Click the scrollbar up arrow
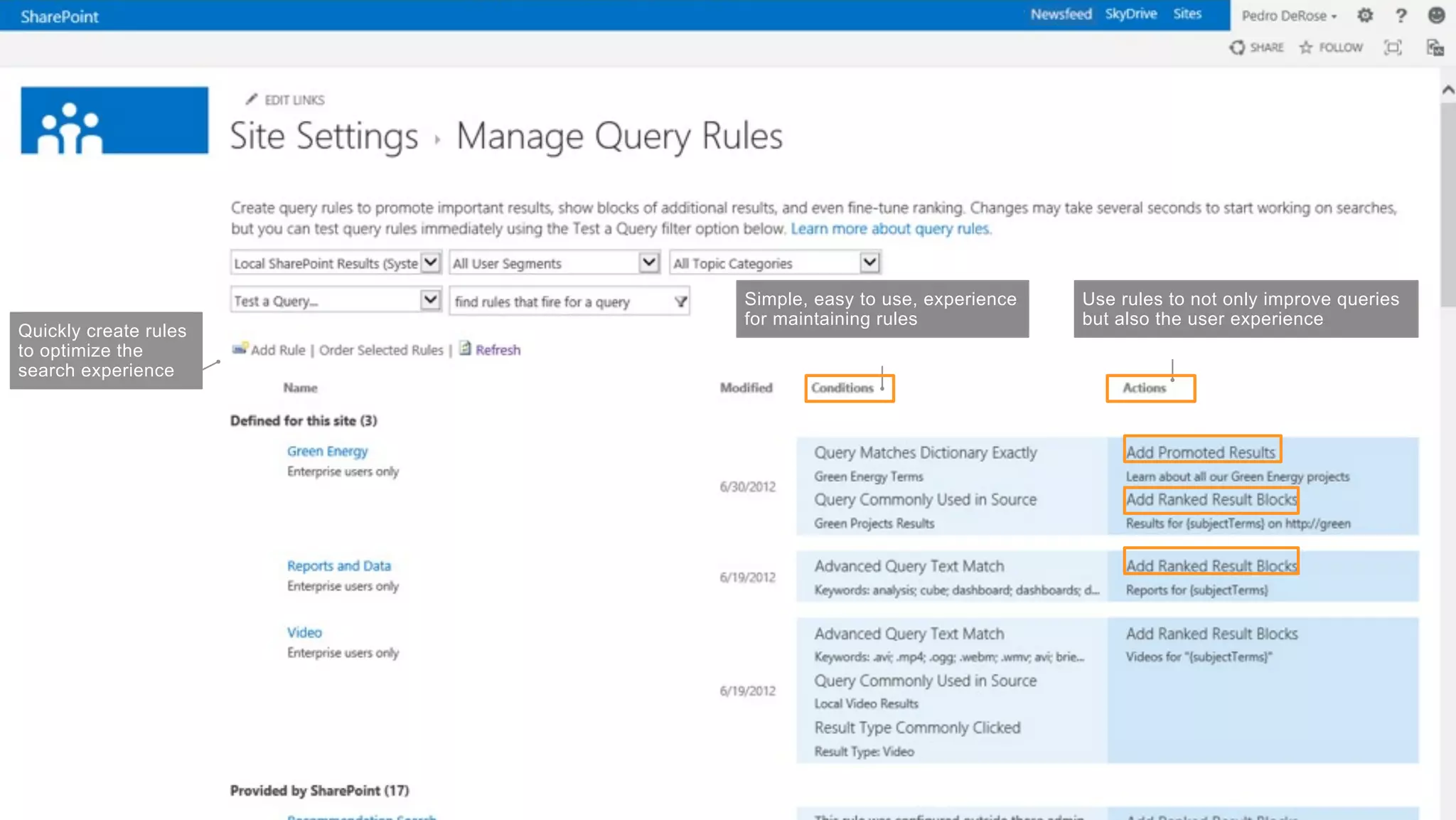1456x820 pixels. click(x=1447, y=90)
